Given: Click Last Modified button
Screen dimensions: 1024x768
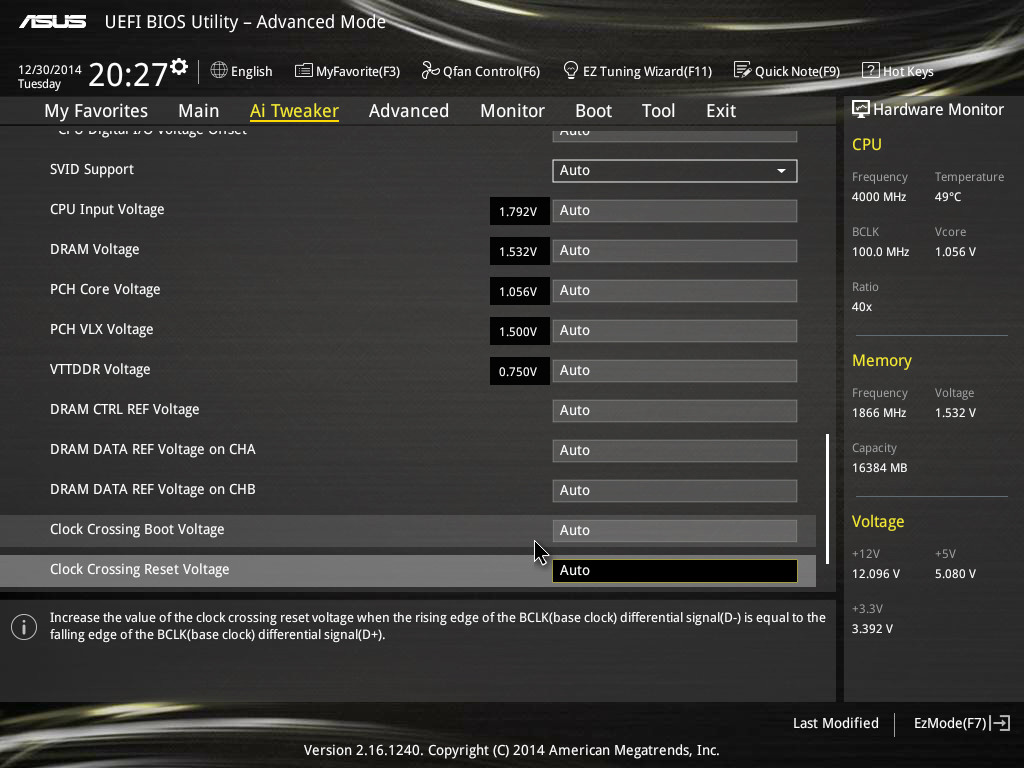Looking at the screenshot, I should 835,723.
